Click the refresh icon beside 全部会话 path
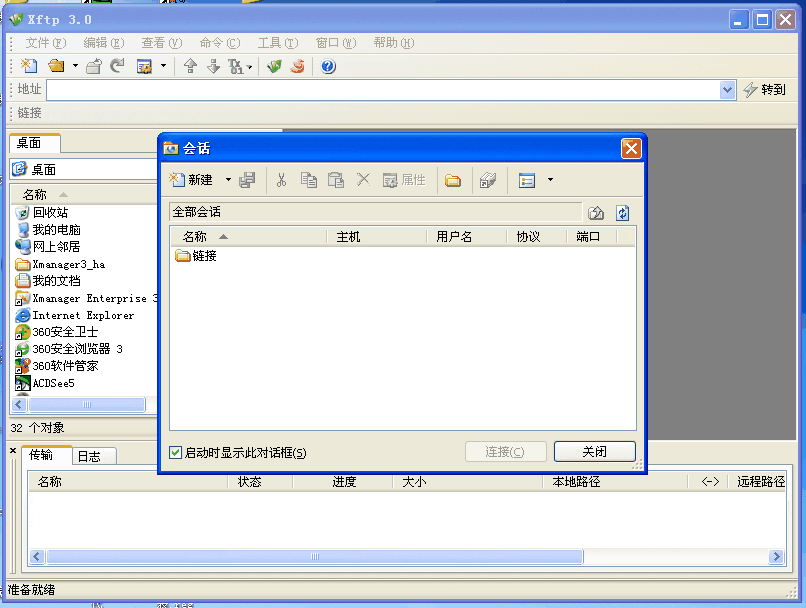This screenshot has height=608, width=806. [623, 213]
